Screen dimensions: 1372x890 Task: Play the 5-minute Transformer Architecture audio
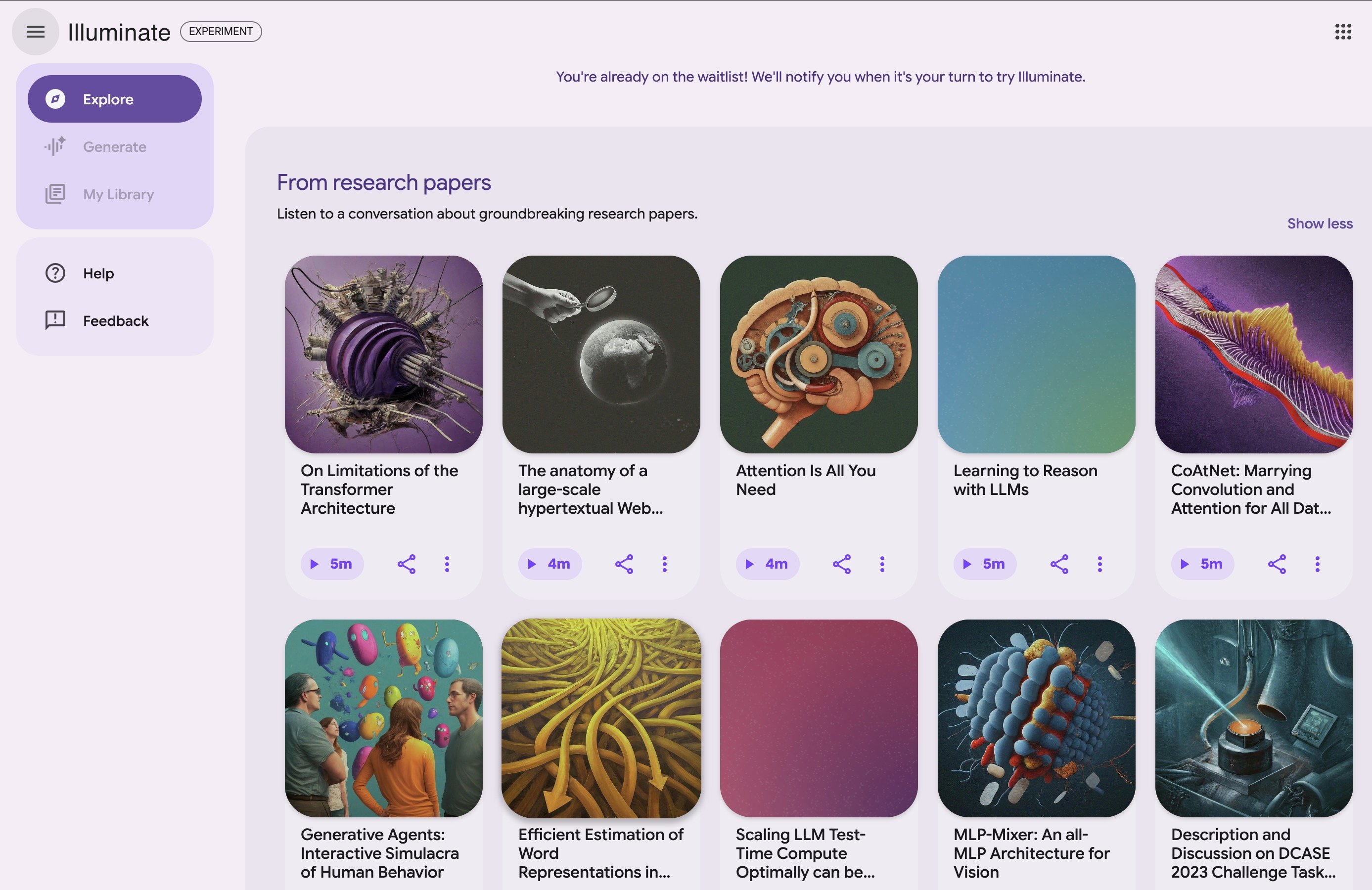(332, 564)
